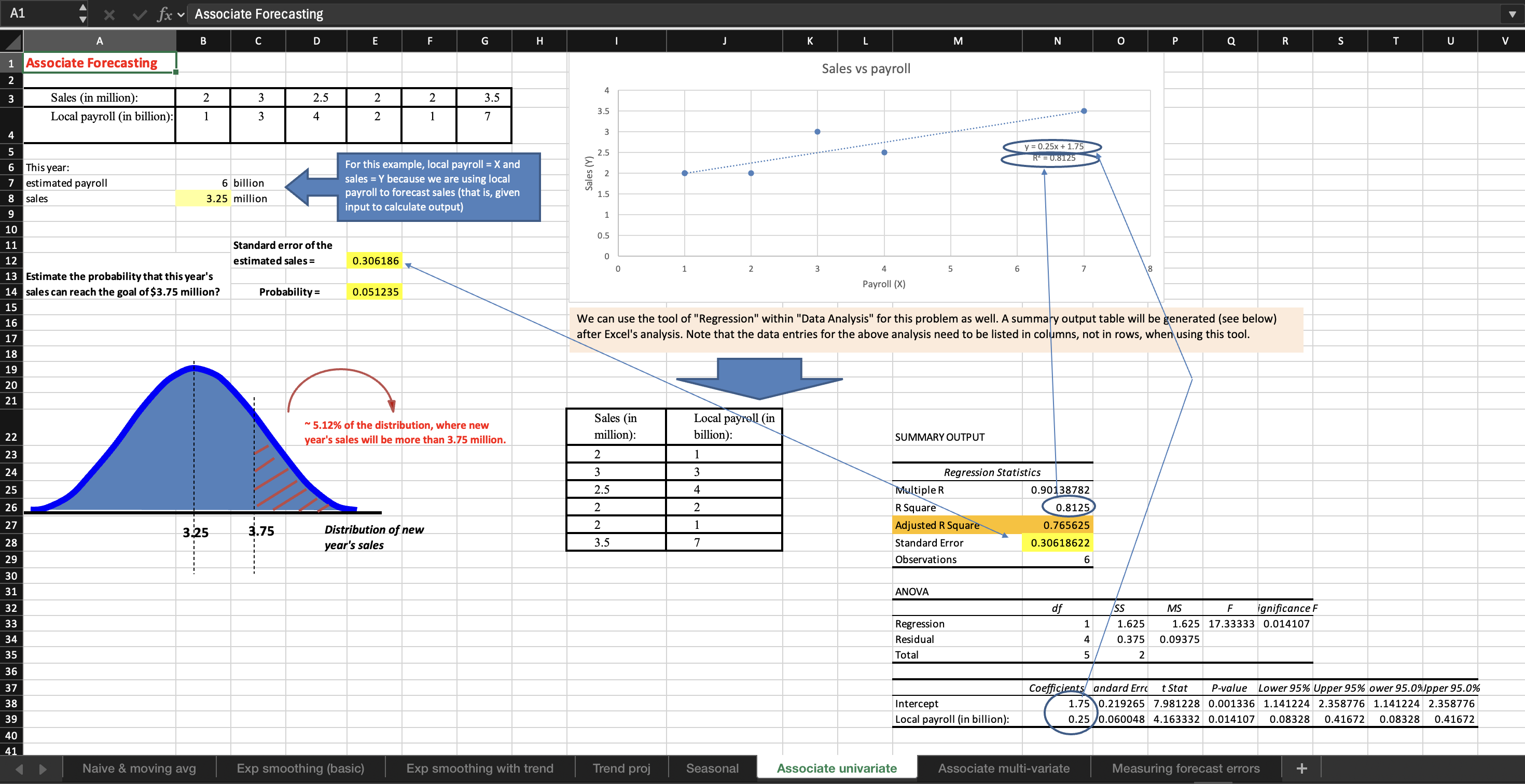The width and height of the screenshot is (1525, 784).
Task: Open the Seasonal sheet tab
Action: (x=712, y=768)
